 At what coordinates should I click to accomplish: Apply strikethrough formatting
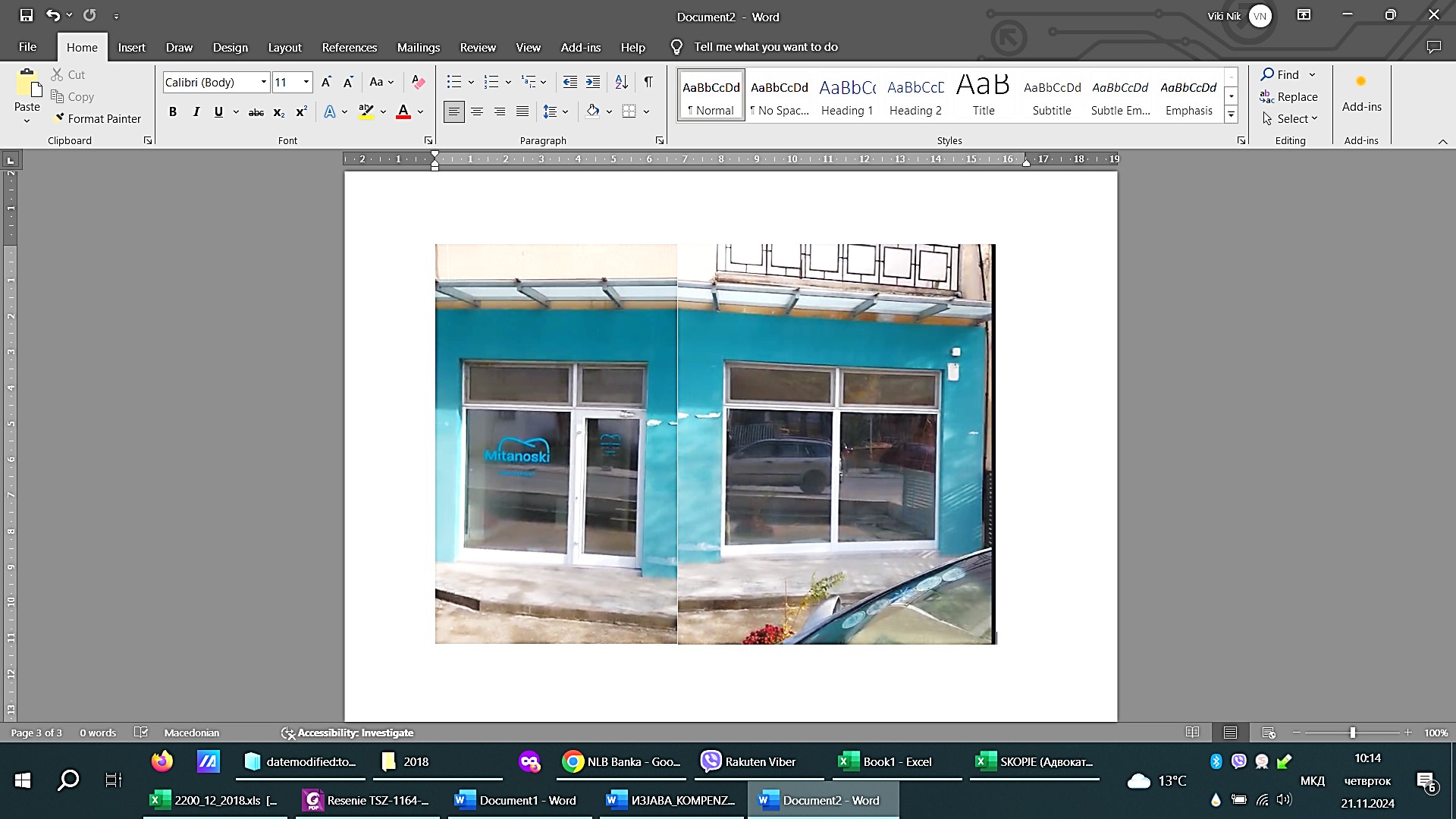(256, 112)
